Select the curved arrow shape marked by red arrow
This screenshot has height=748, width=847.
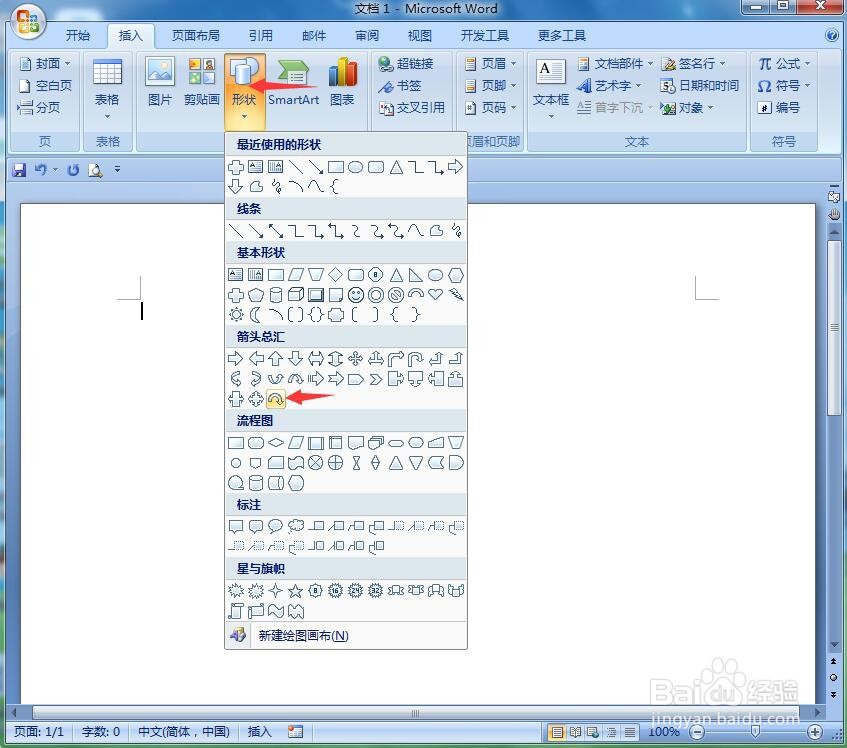click(276, 398)
